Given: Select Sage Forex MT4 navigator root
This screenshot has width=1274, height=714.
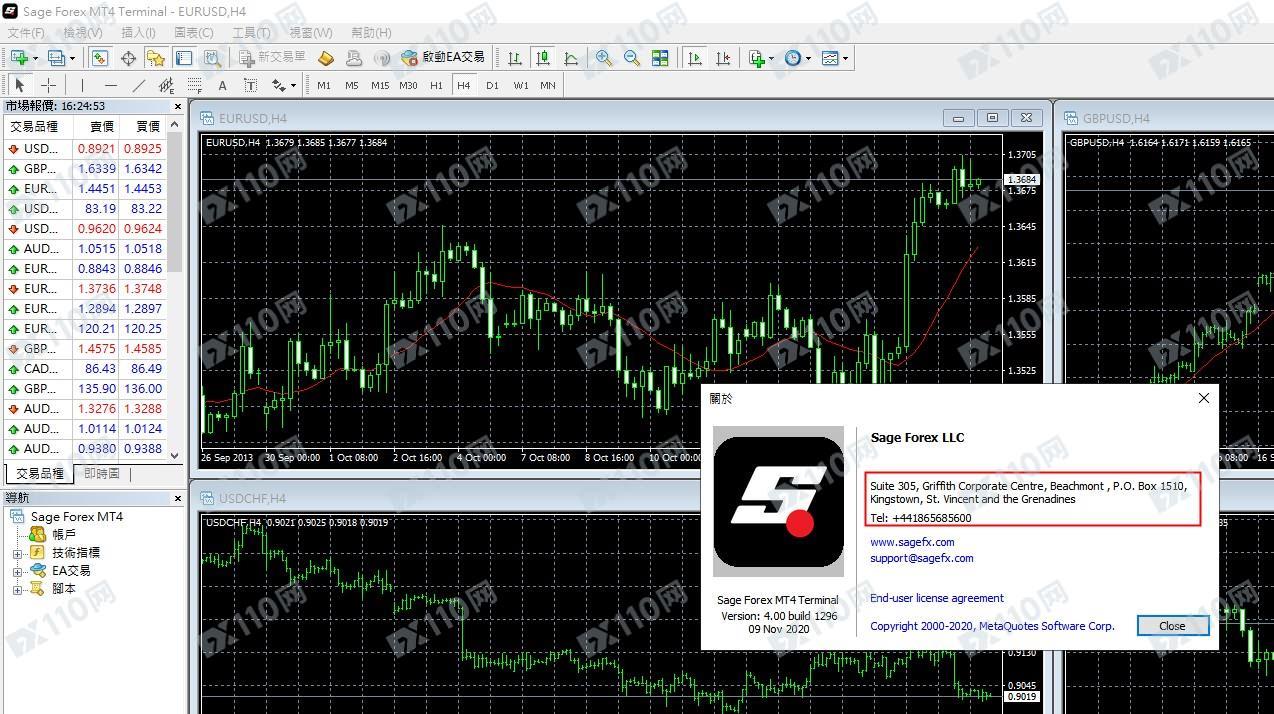Looking at the screenshot, I should click(x=77, y=517).
